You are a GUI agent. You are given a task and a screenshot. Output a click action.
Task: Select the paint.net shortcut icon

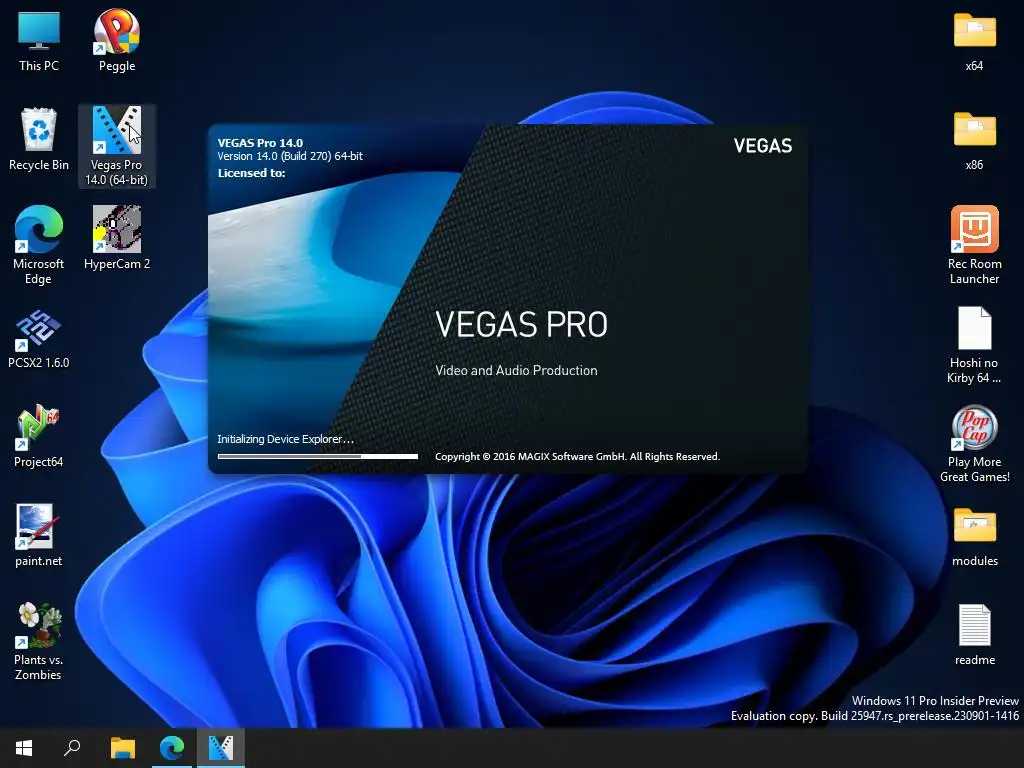39,536
